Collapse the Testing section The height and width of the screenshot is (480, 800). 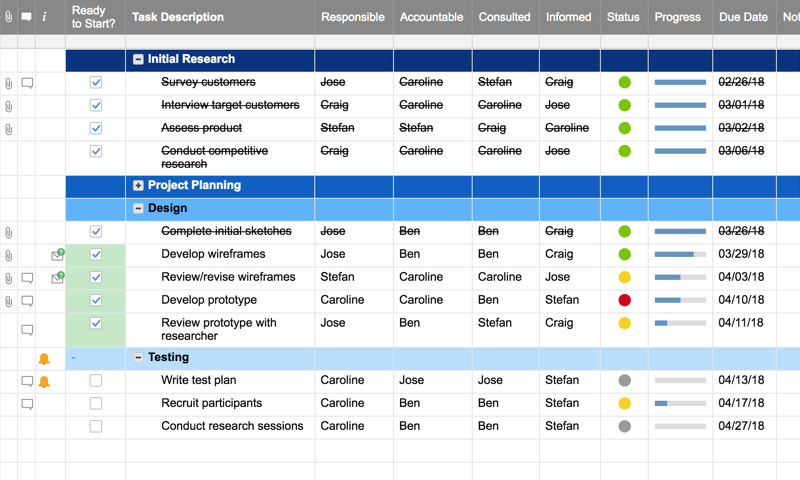point(138,358)
